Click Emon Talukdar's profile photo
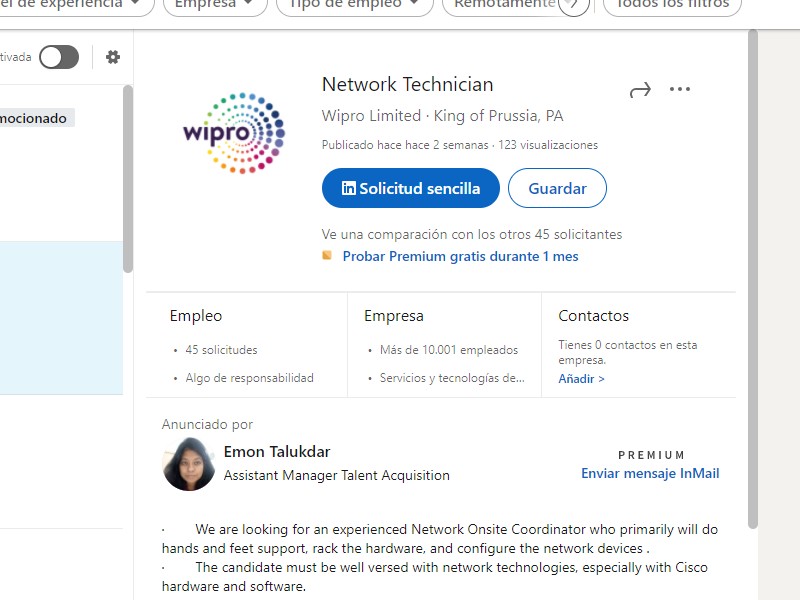This screenshot has width=800, height=600. click(x=189, y=464)
